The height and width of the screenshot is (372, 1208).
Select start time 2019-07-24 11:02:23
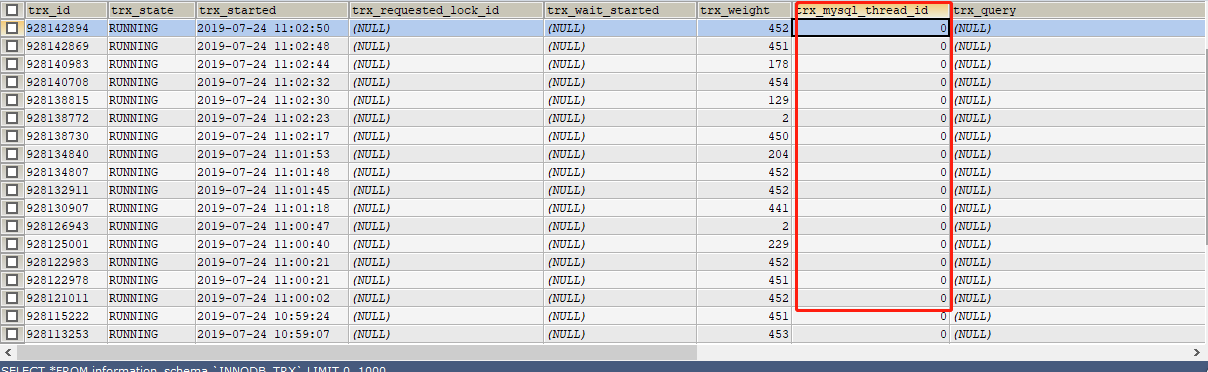coord(271,118)
